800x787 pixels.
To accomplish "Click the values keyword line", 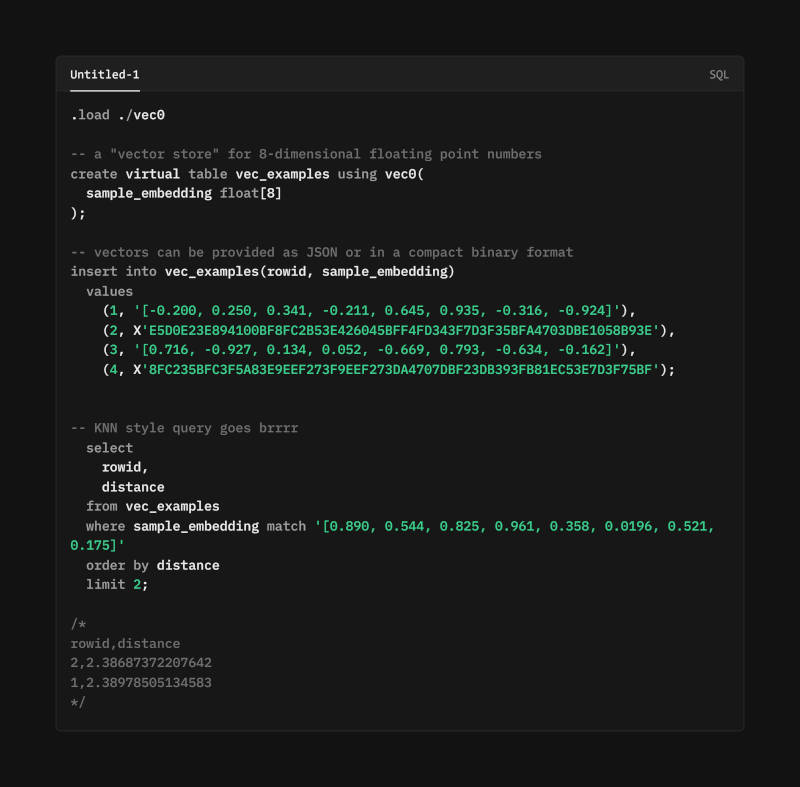I will (109, 292).
